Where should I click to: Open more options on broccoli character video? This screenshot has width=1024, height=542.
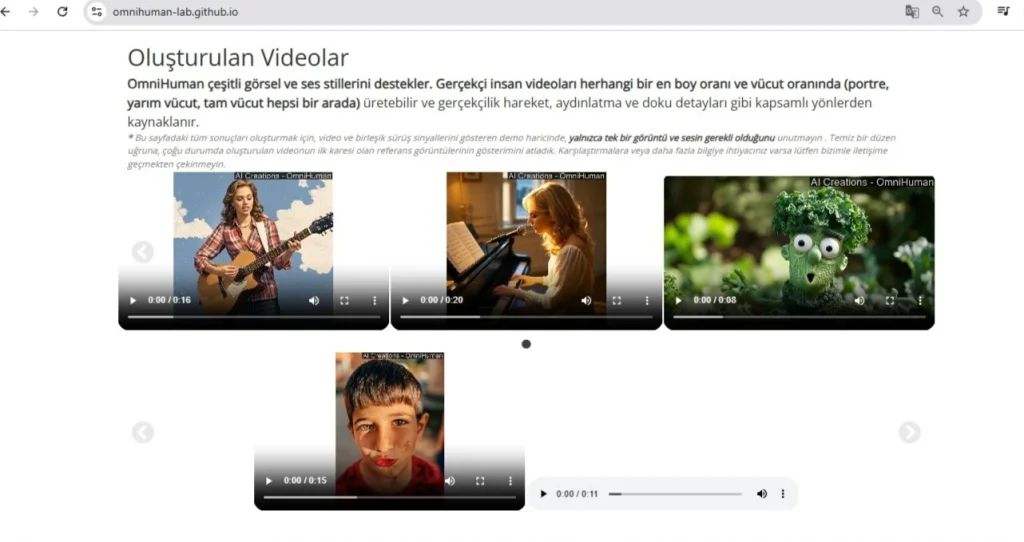(x=920, y=300)
